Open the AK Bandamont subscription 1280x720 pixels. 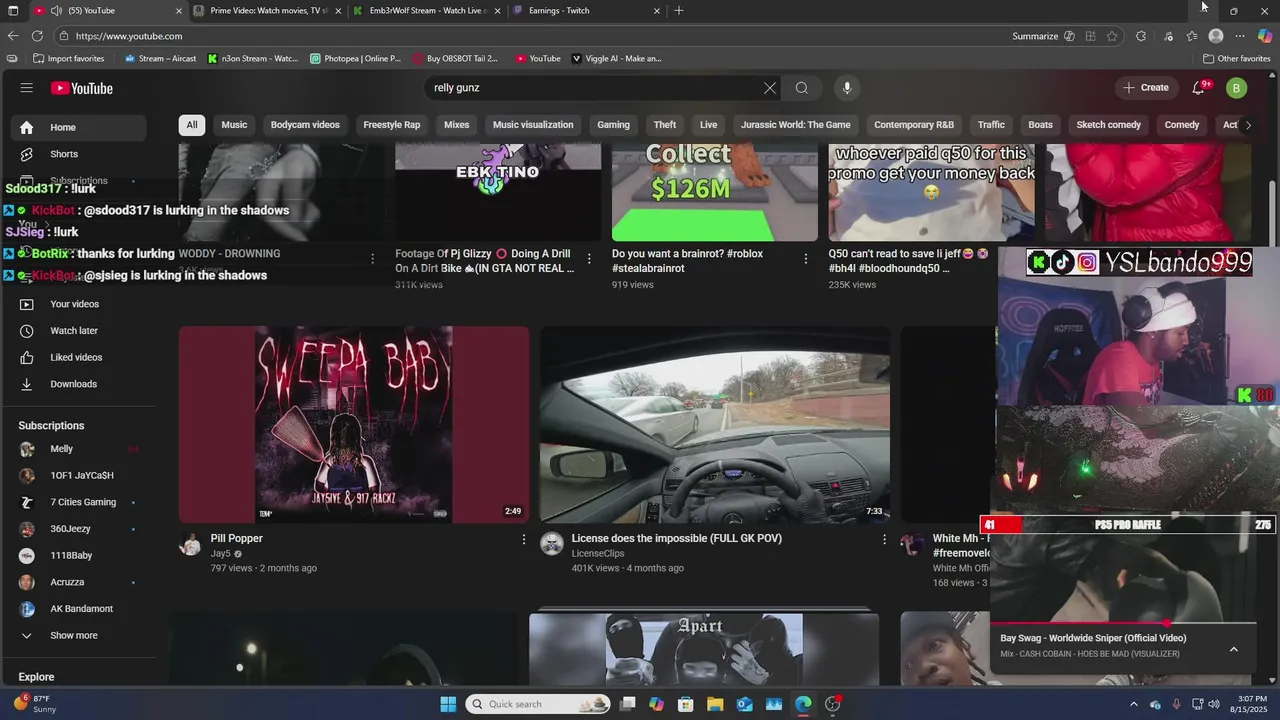pos(78,609)
